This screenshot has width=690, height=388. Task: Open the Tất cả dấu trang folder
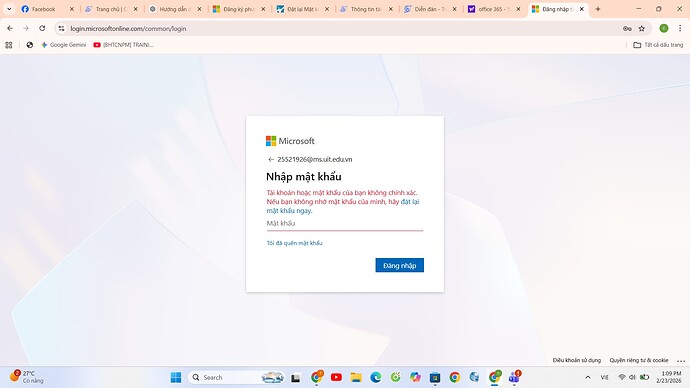coord(658,45)
